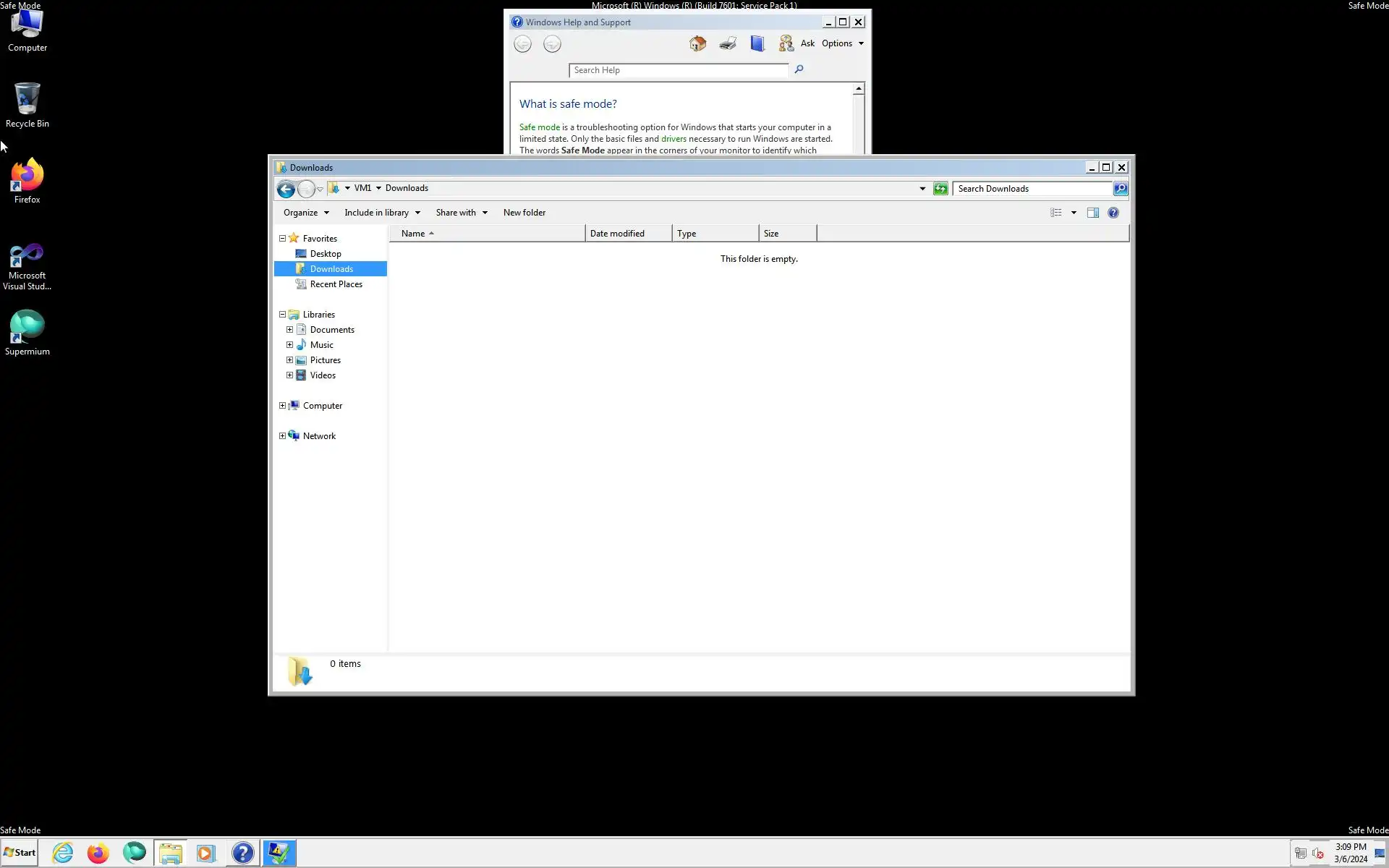Click the Help home icon

[x=697, y=43]
